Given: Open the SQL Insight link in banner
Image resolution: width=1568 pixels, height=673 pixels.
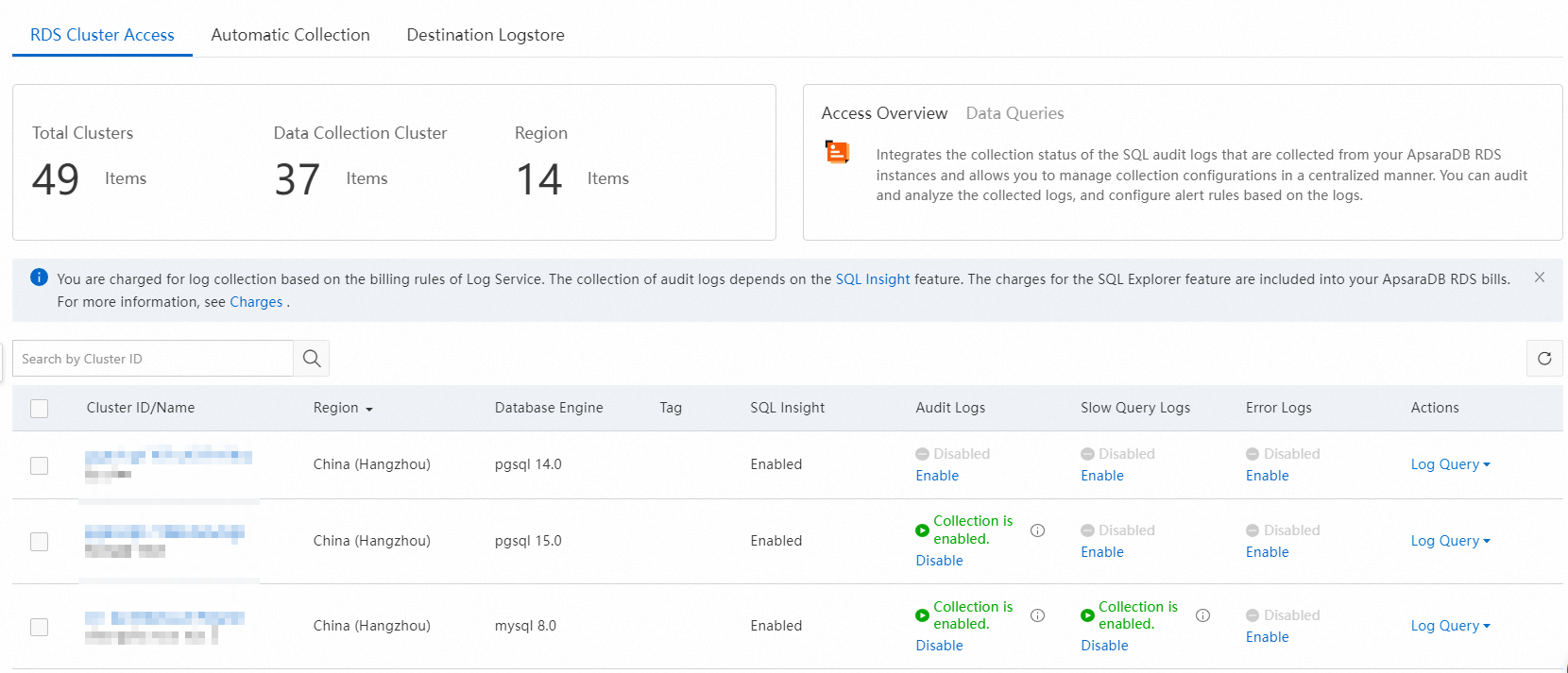Looking at the screenshot, I should click(x=872, y=279).
